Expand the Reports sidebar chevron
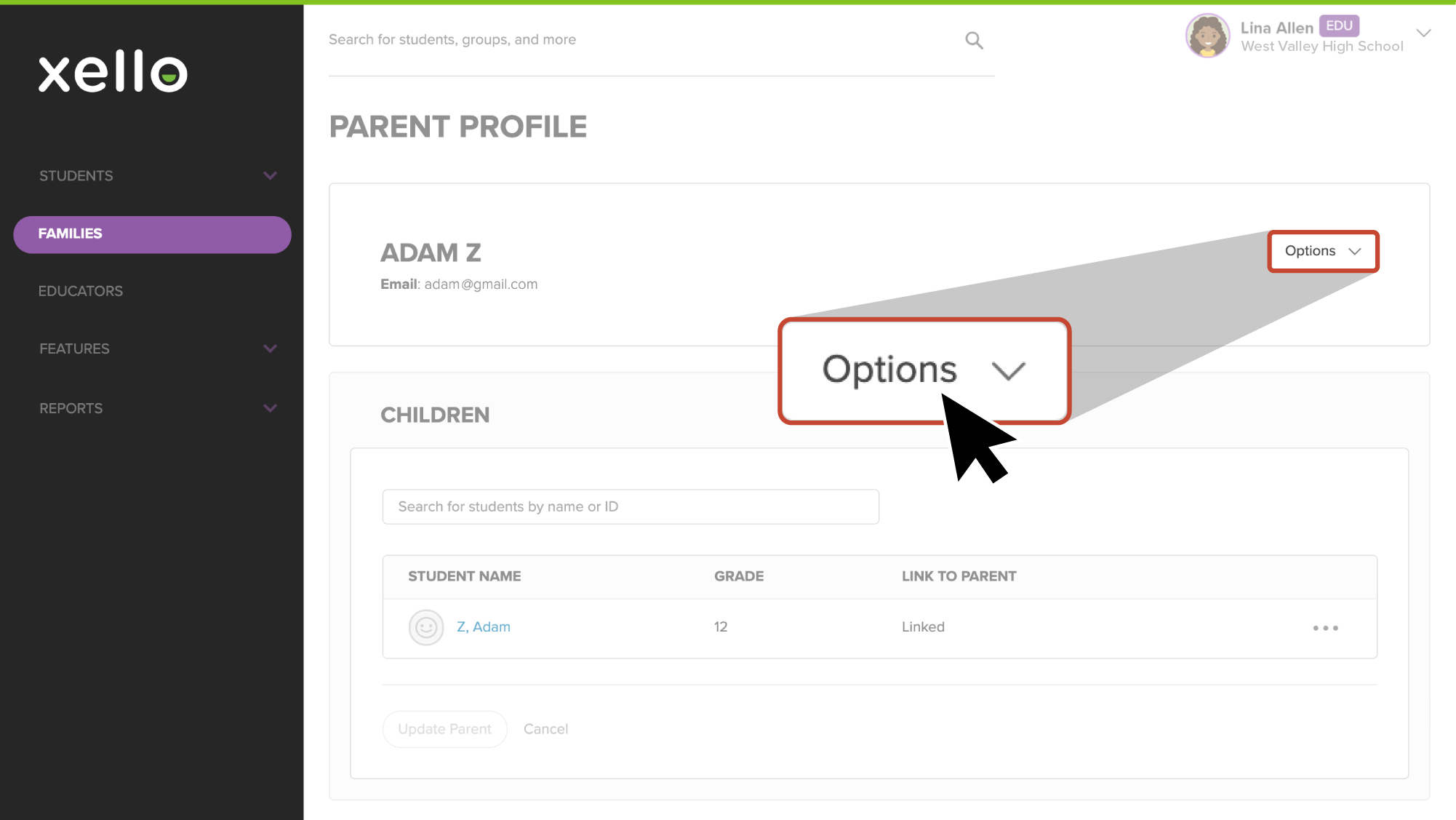Image resolution: width=1456 pixels, height=820 pixels. click(270, 408)
